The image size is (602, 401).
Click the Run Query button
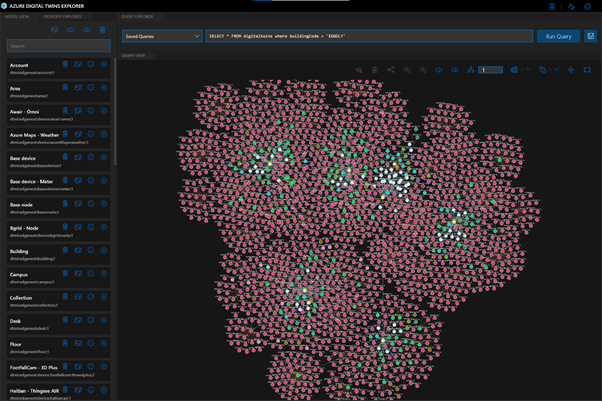(559, 36)
